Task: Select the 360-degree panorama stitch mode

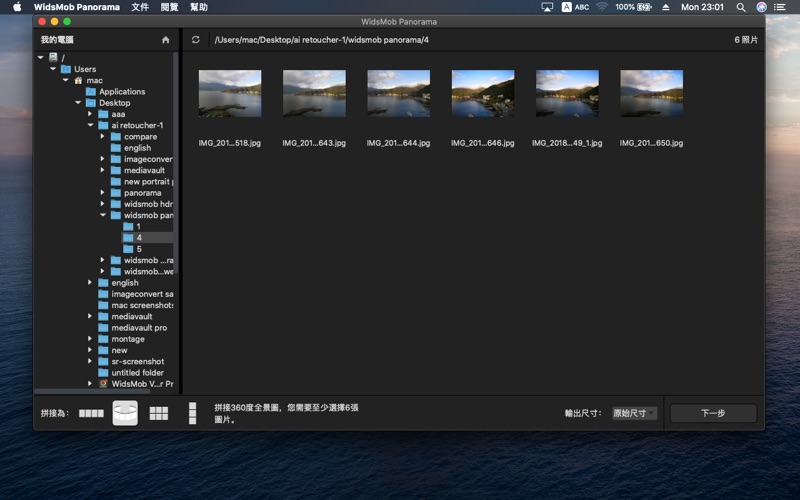Action: [x=125, y=413]
